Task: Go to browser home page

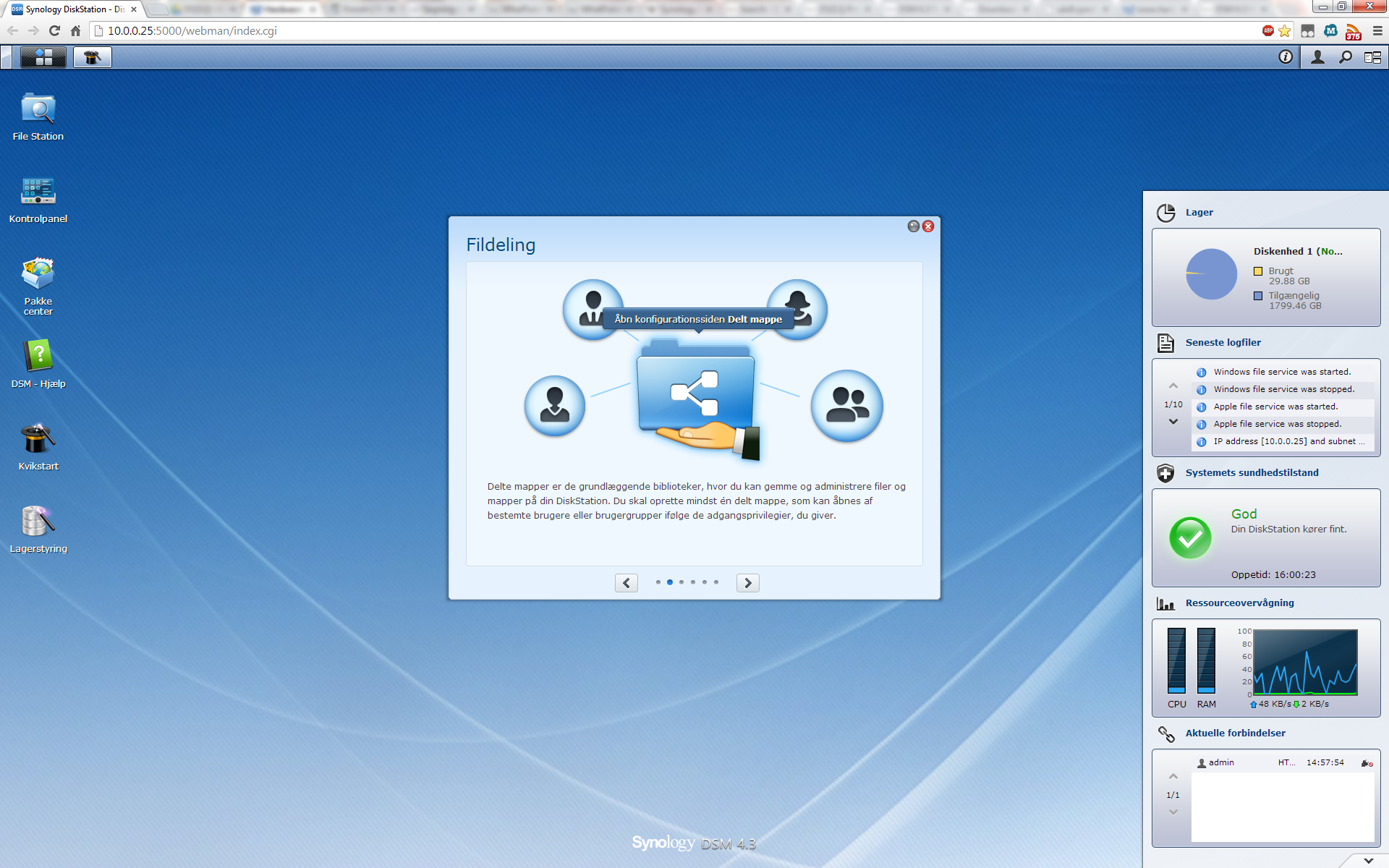Action: coord(75,30)
